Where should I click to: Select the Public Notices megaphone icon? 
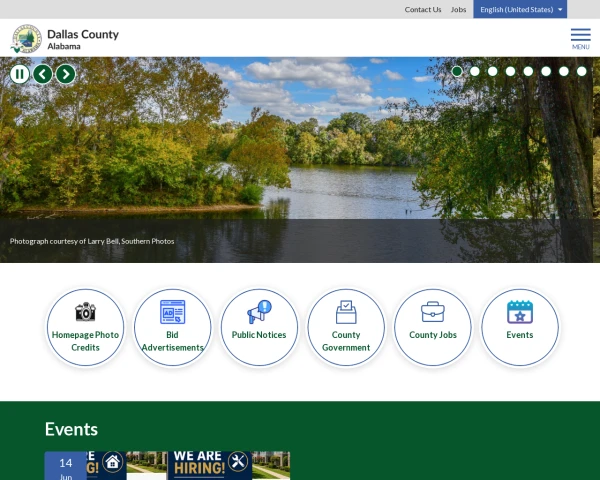point(259,312)
